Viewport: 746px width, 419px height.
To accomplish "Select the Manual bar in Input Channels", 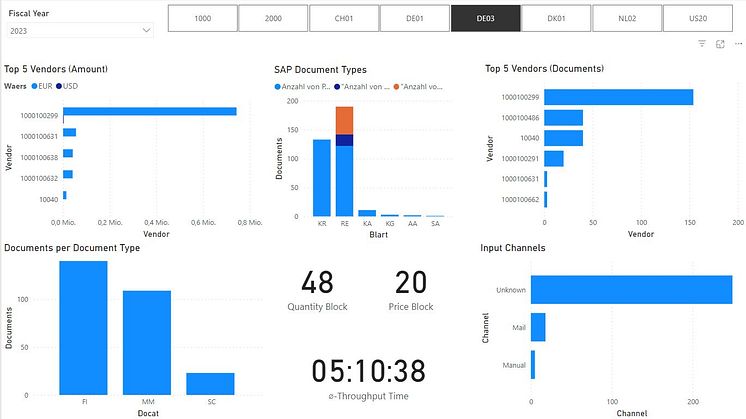I will pyautogui.click(x=533, y=365).
